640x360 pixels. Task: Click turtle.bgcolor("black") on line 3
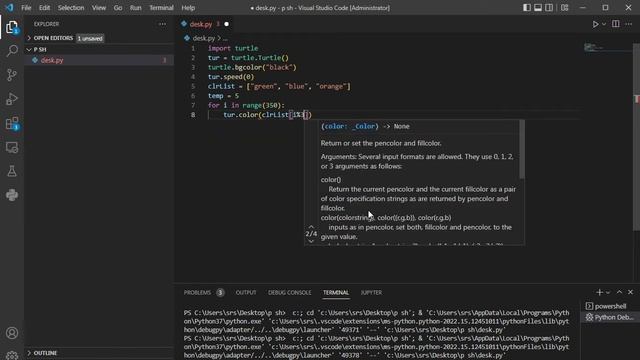(x=252, y=67)
